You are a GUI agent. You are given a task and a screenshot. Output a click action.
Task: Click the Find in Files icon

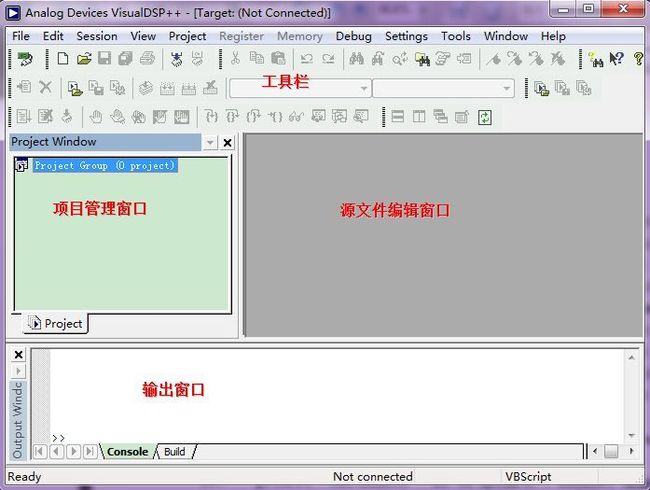click(x=422, y=59)
